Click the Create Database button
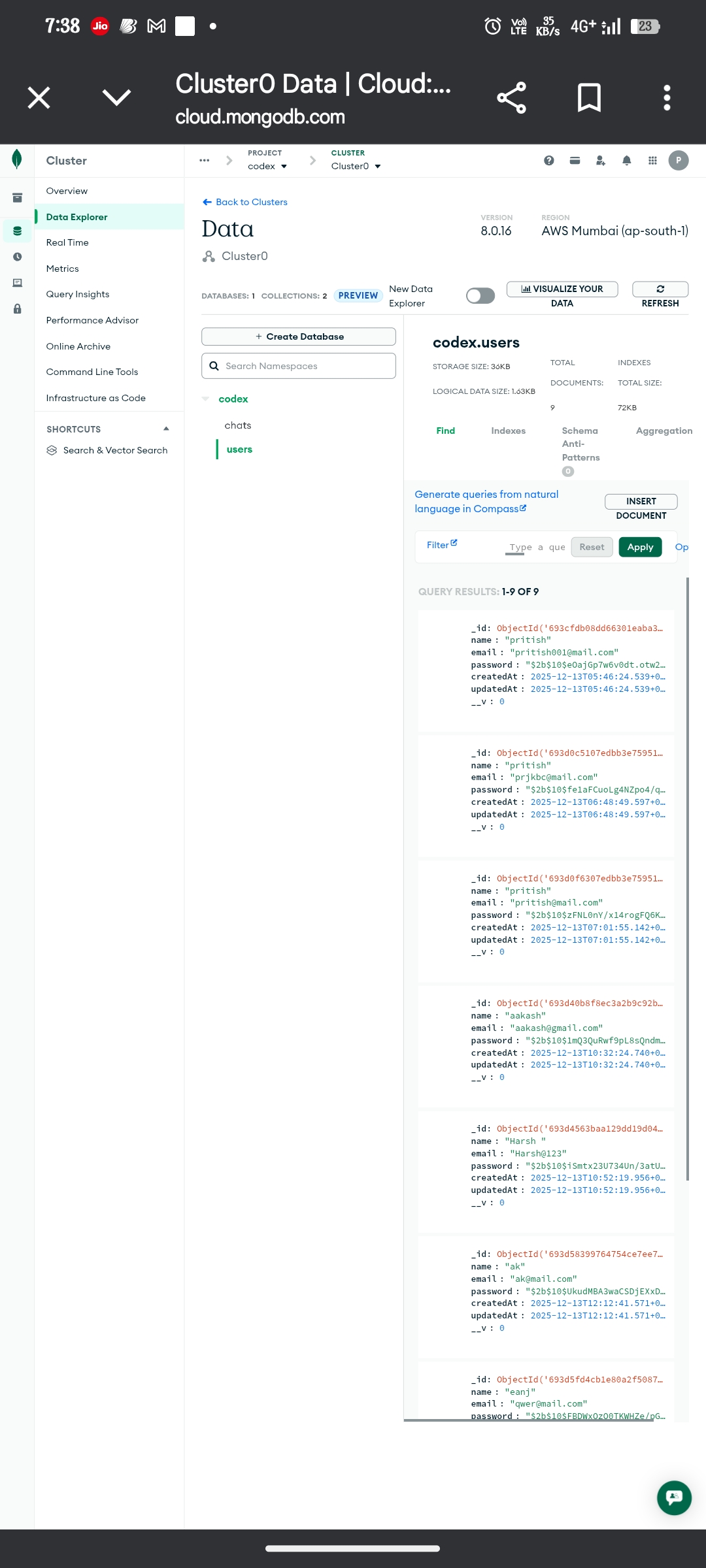Viewport: 706px width, 1568px height. (x=299, y=336)
